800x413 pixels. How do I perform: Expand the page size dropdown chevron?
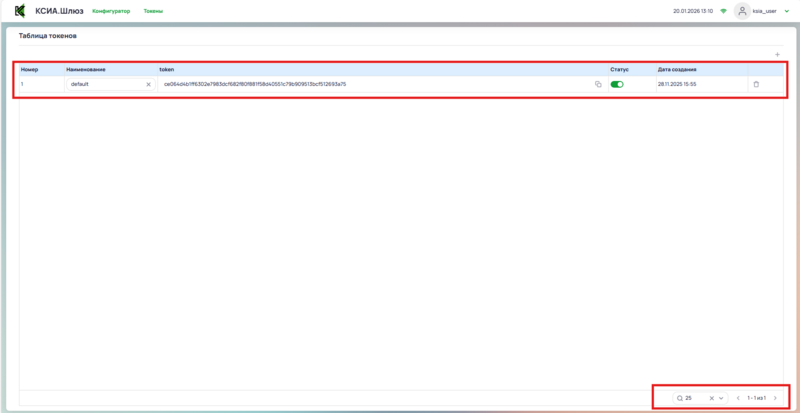pos(721,398)
